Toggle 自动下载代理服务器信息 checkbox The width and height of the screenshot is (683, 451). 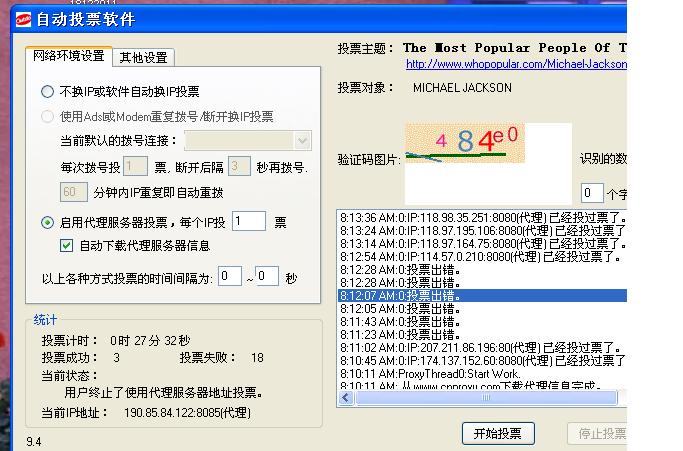(67, 245)
